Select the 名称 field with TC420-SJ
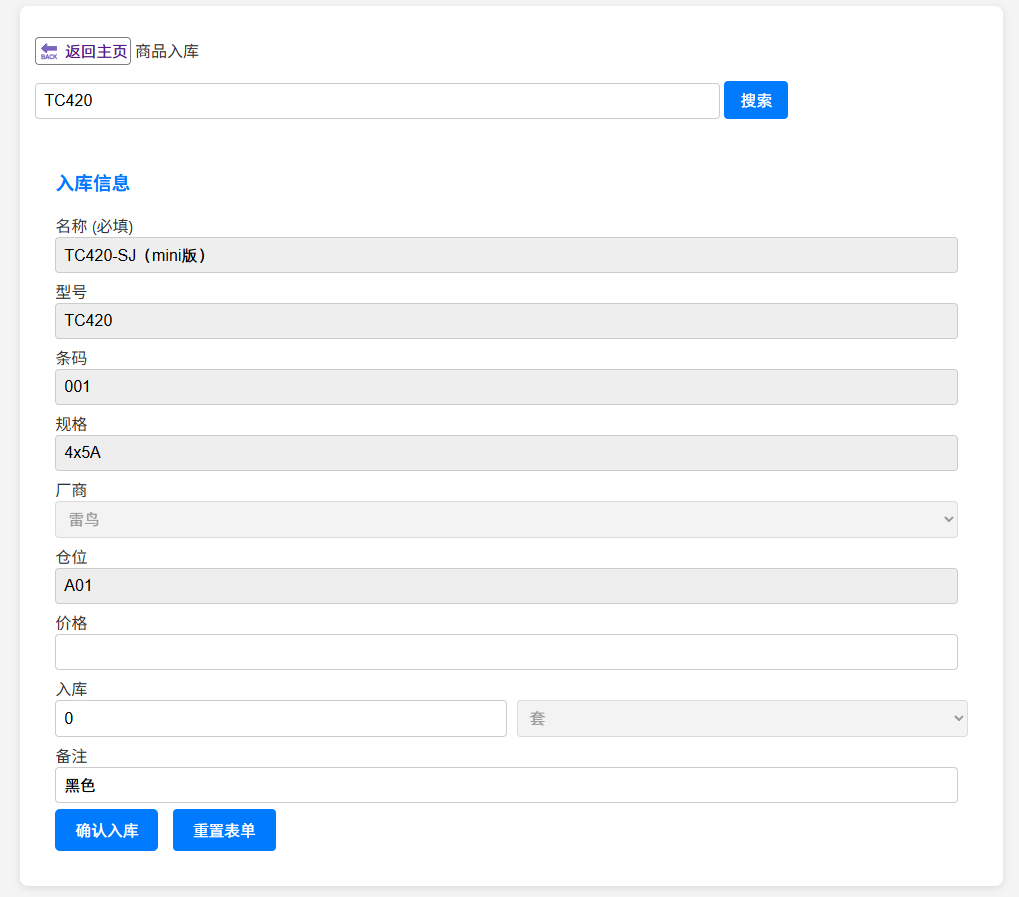The height and width of the screenshot is (897, 1019). [x=506, y=255]
